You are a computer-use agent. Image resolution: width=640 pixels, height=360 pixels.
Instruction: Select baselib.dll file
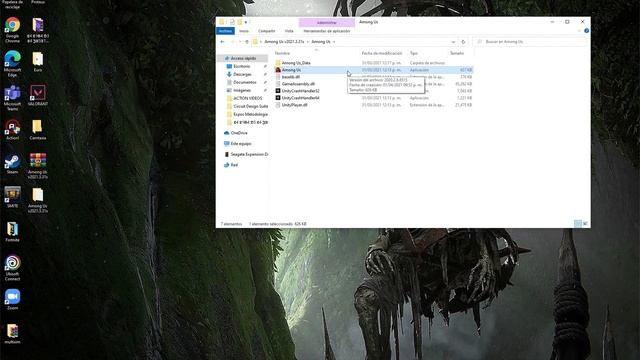(373, 77)
